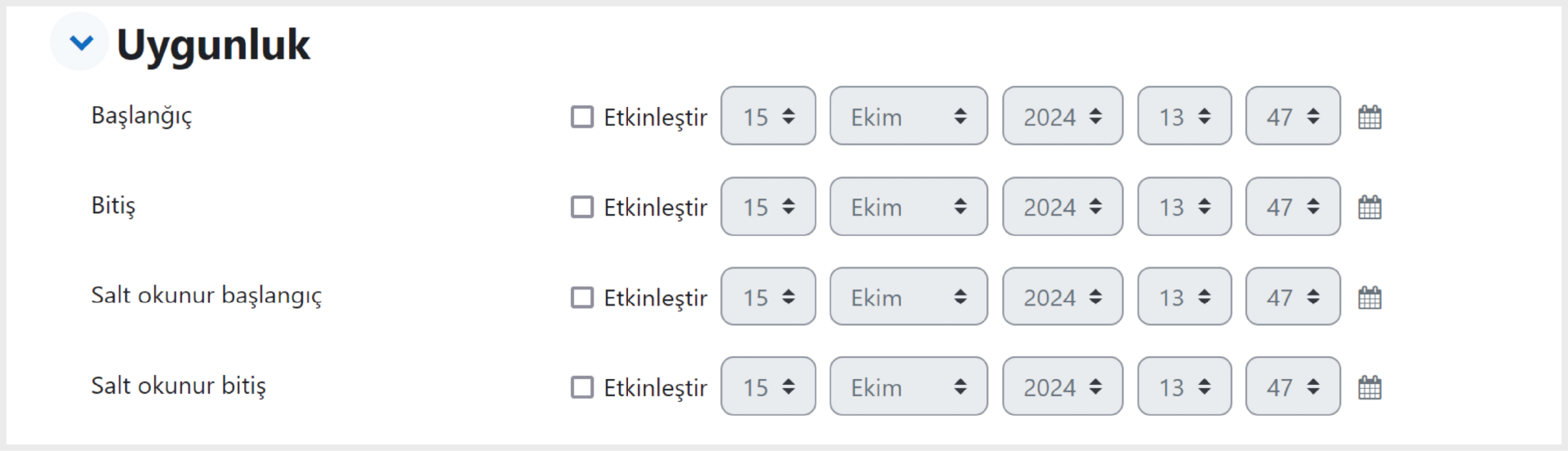Open Salt okunur başlangıç day dropdown

tap(768, 297)
